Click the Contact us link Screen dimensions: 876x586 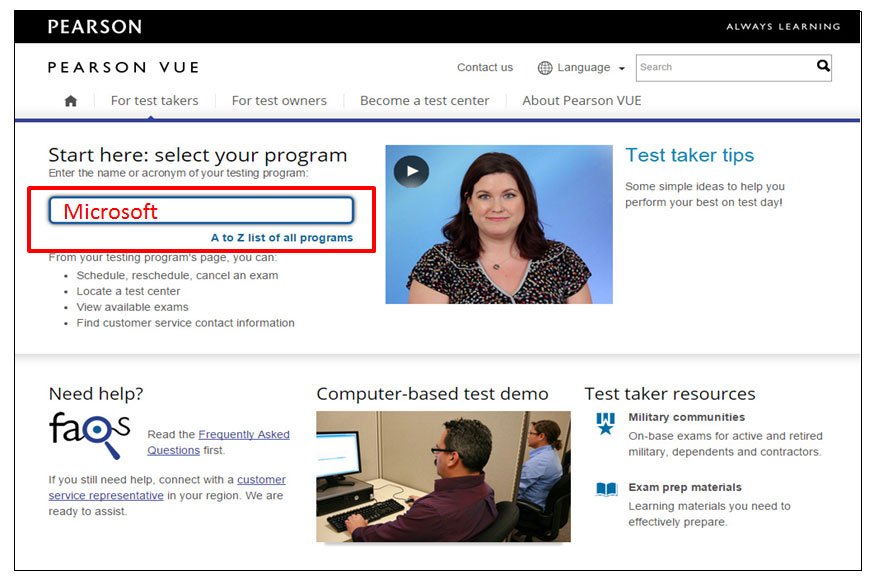(x=485, y=68)
